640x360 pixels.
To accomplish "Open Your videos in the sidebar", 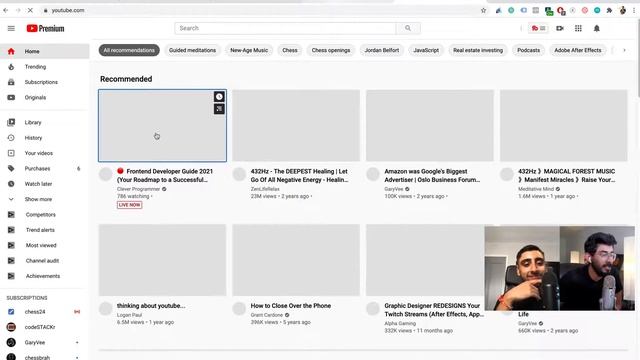I will [x=44, y=153].
